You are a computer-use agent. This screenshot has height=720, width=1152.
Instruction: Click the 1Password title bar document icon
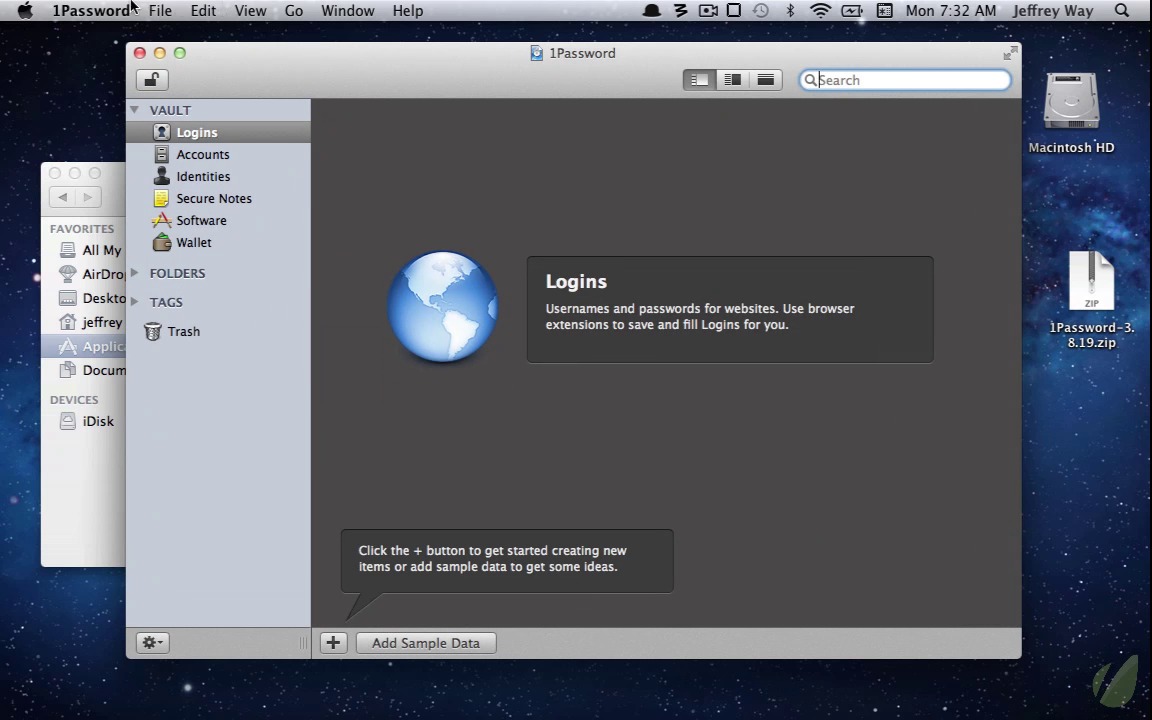pyautogui.click(x=536, y=53)
